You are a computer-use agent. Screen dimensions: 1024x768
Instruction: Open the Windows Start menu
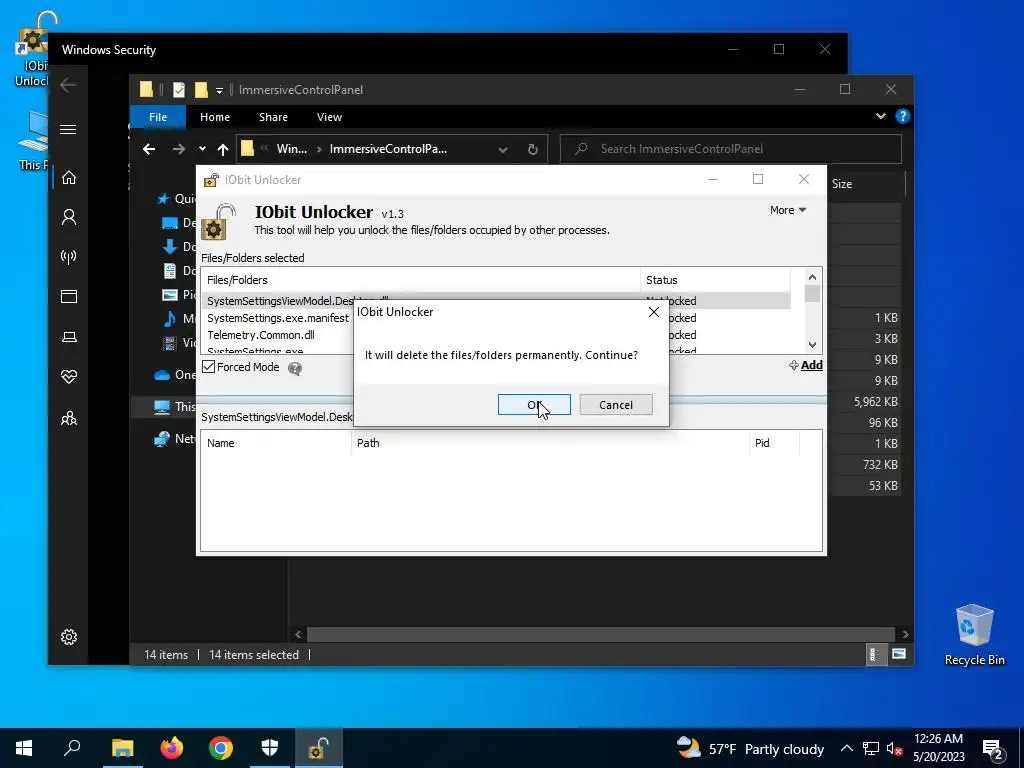(x=24, y=748)
